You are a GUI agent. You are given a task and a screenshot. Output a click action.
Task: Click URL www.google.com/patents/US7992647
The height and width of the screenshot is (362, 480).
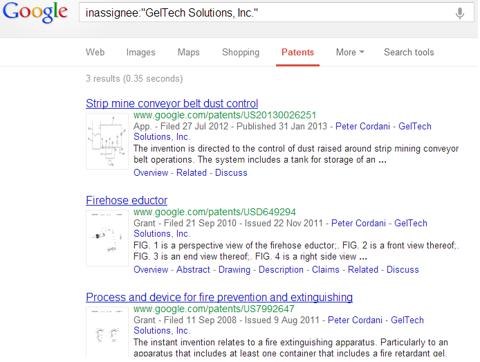[x=214, y=309]
